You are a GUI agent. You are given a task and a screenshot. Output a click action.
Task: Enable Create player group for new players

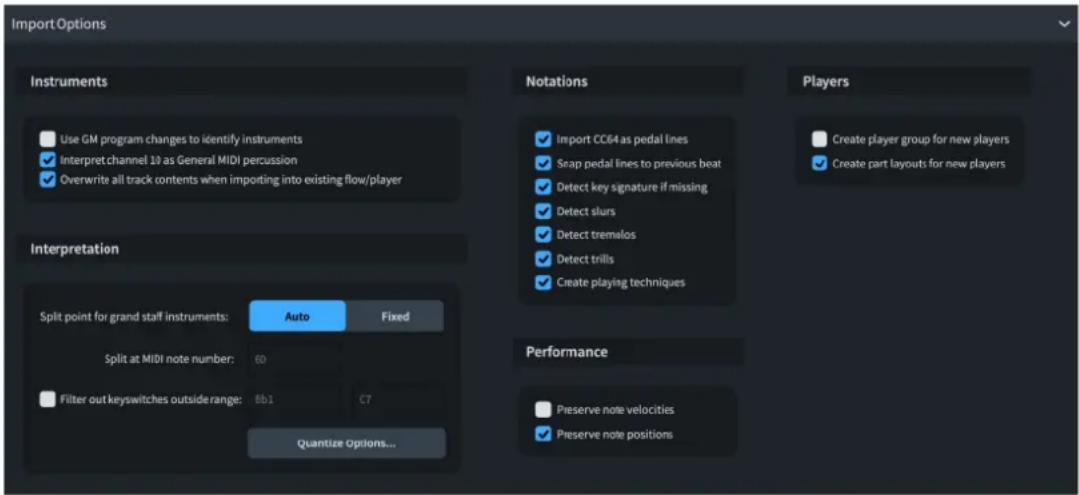pos(819,139)
